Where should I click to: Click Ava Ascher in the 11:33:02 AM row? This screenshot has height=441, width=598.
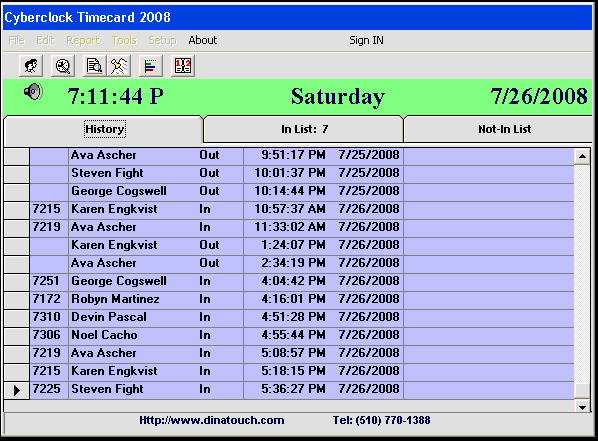[103, 227]
